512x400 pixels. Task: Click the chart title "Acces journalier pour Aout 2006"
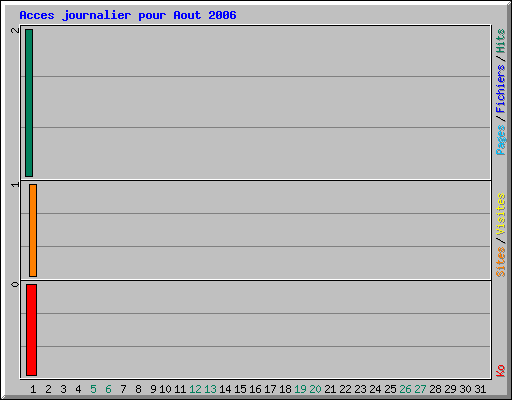click(x=128, y=15)
